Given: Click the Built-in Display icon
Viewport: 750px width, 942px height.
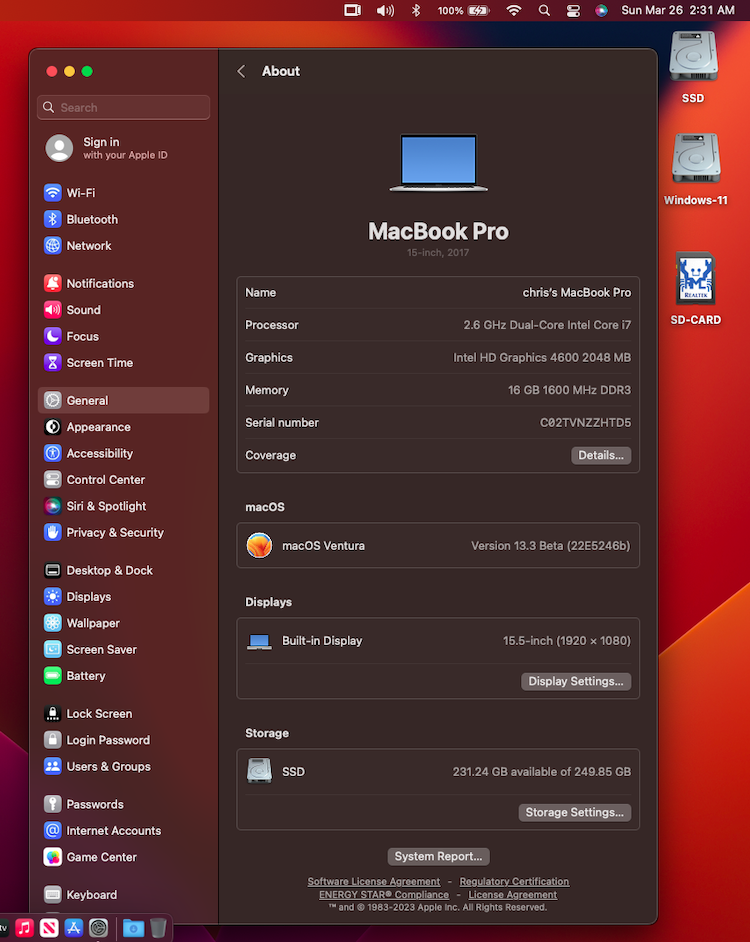Looking at the screenshot, I should 260,642.
